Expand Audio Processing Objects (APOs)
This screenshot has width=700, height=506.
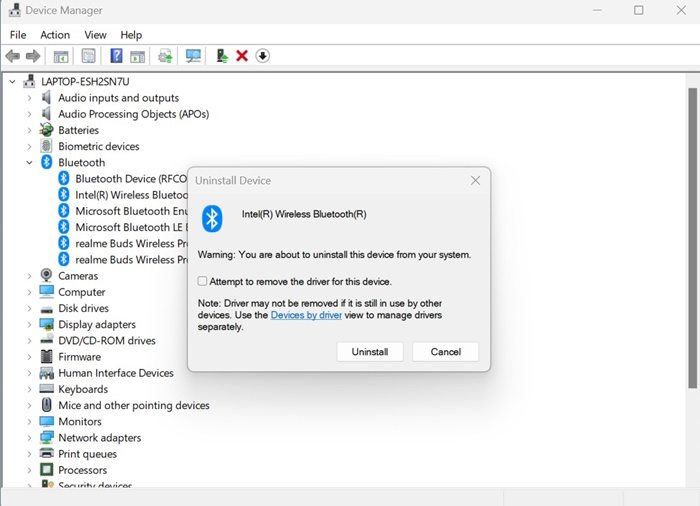point(29,114)
